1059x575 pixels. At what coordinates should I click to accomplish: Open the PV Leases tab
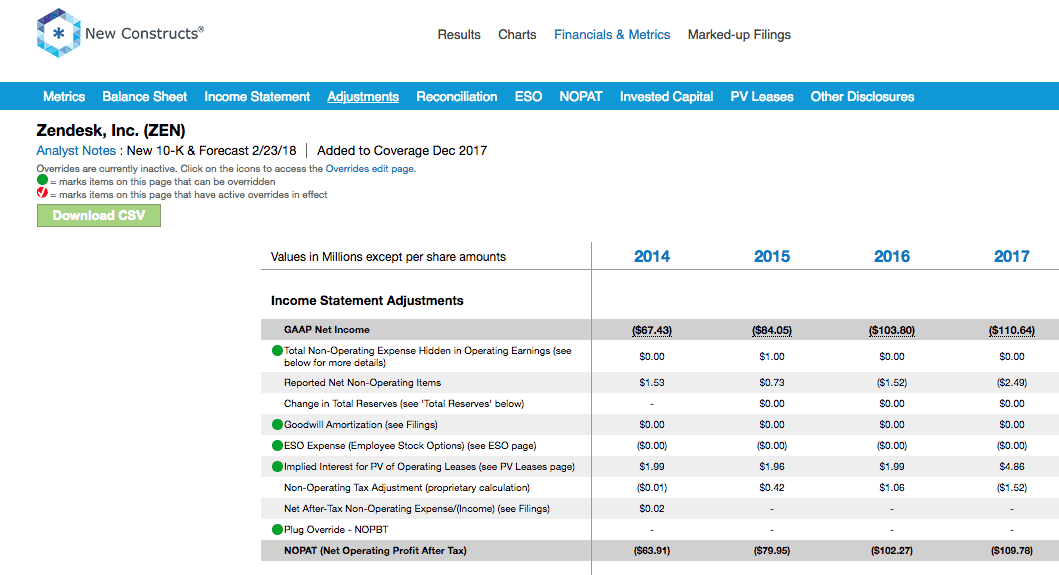coord(762,97)
